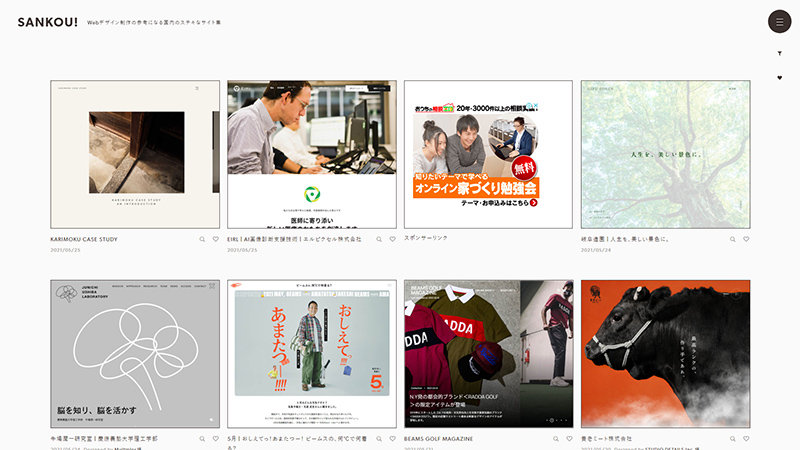Viewport: 800px width, 450px height.
Task: Zoom KARIMOKU CASE STUDY with magnifier icon
Action: point(202,239)
